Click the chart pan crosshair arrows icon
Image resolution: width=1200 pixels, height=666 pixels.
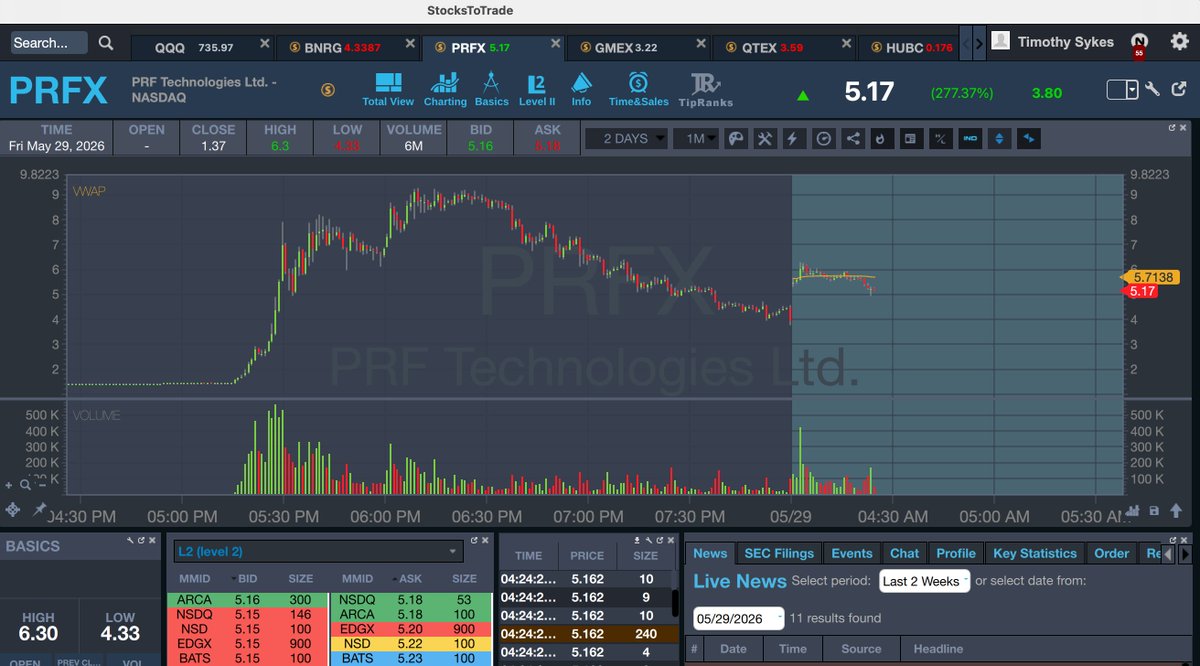click(11, 509)
